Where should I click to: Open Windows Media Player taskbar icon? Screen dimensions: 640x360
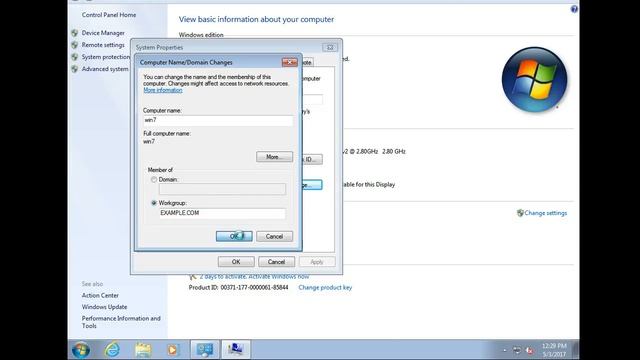[x=173, y=350]
